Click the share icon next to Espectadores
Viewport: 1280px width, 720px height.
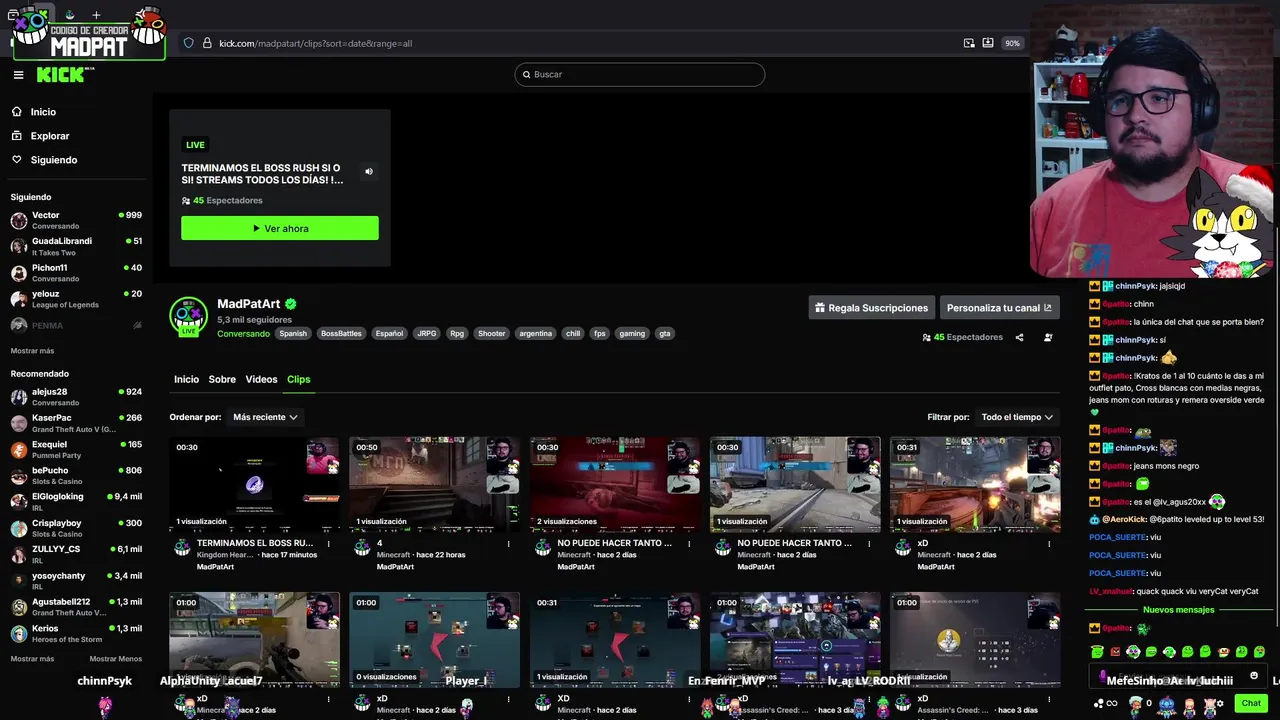[x=1019, y=338]
